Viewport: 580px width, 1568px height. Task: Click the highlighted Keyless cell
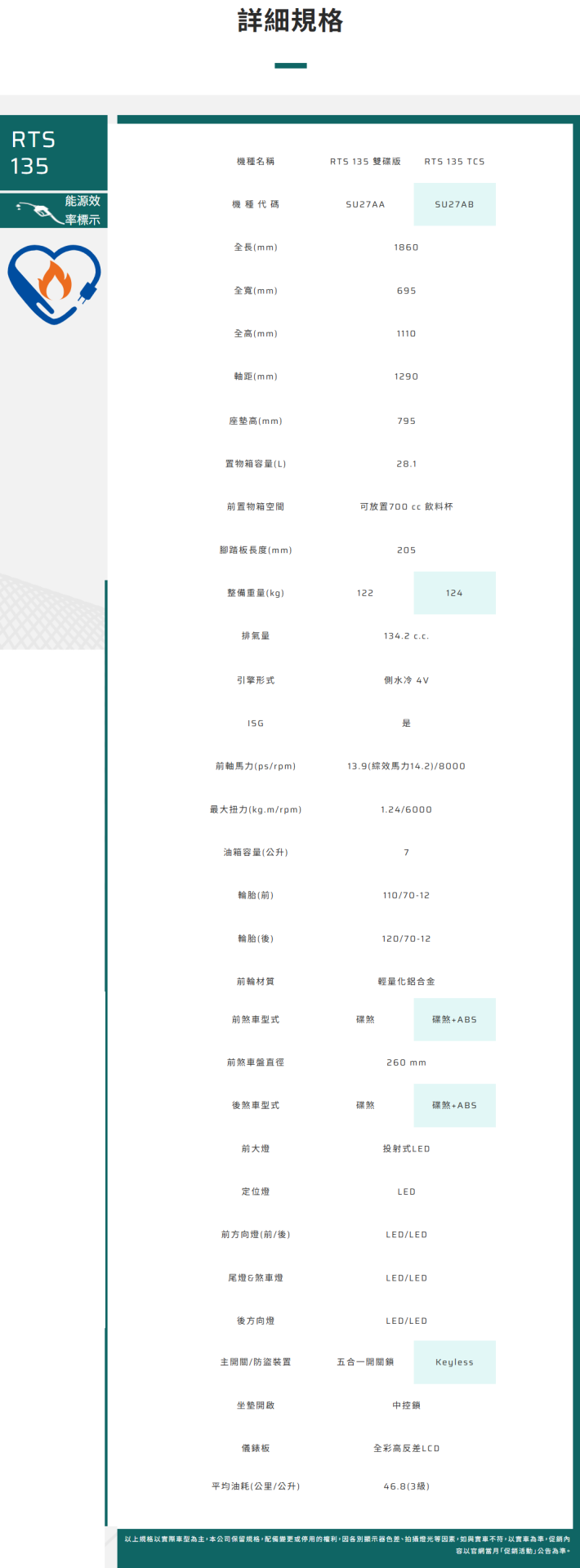(454, 1362)
